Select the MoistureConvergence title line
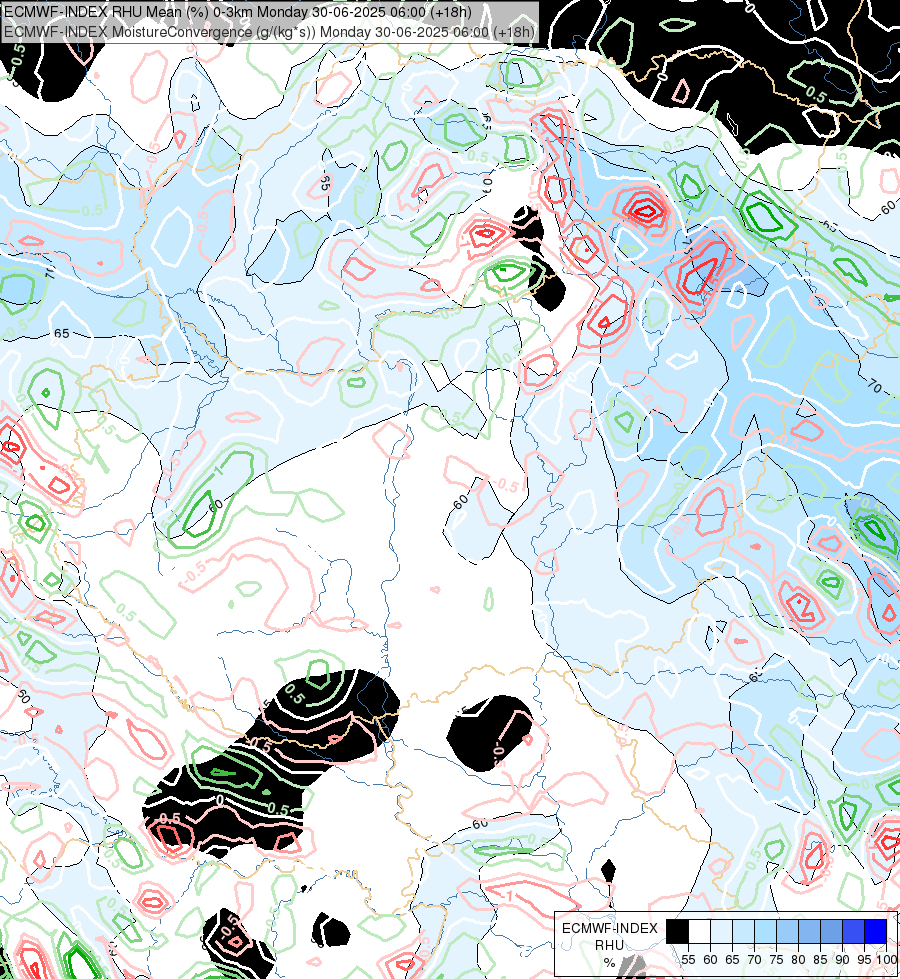Viewport: 900px width, 979px height. click(x=269, y=32)
